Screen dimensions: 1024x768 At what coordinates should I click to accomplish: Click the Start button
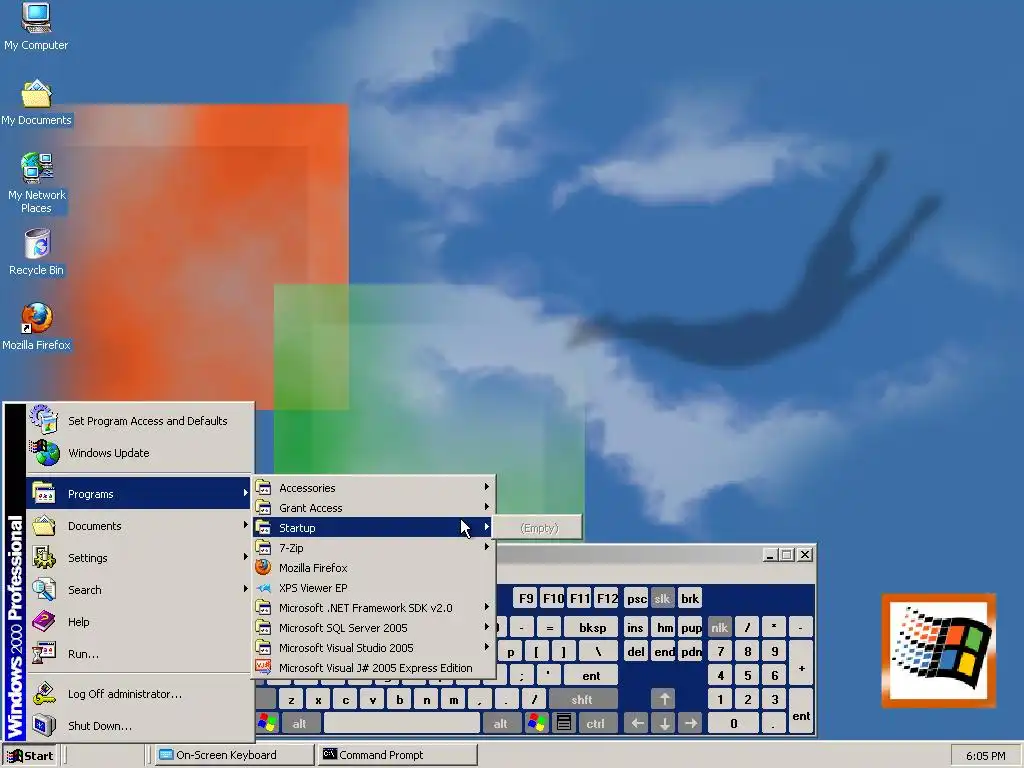30,756
